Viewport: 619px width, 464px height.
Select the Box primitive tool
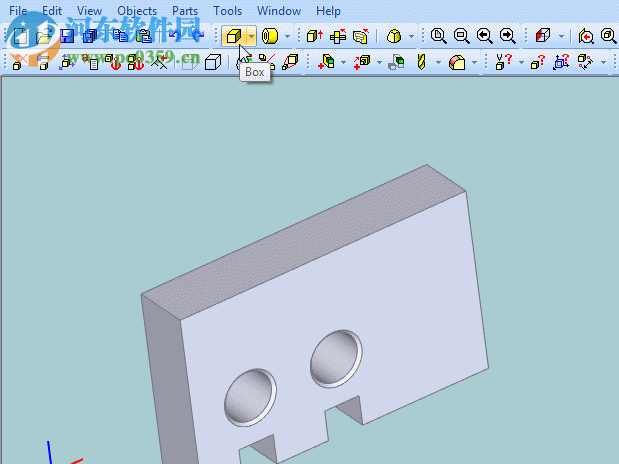pyautogui.click(x=232, y=36)
